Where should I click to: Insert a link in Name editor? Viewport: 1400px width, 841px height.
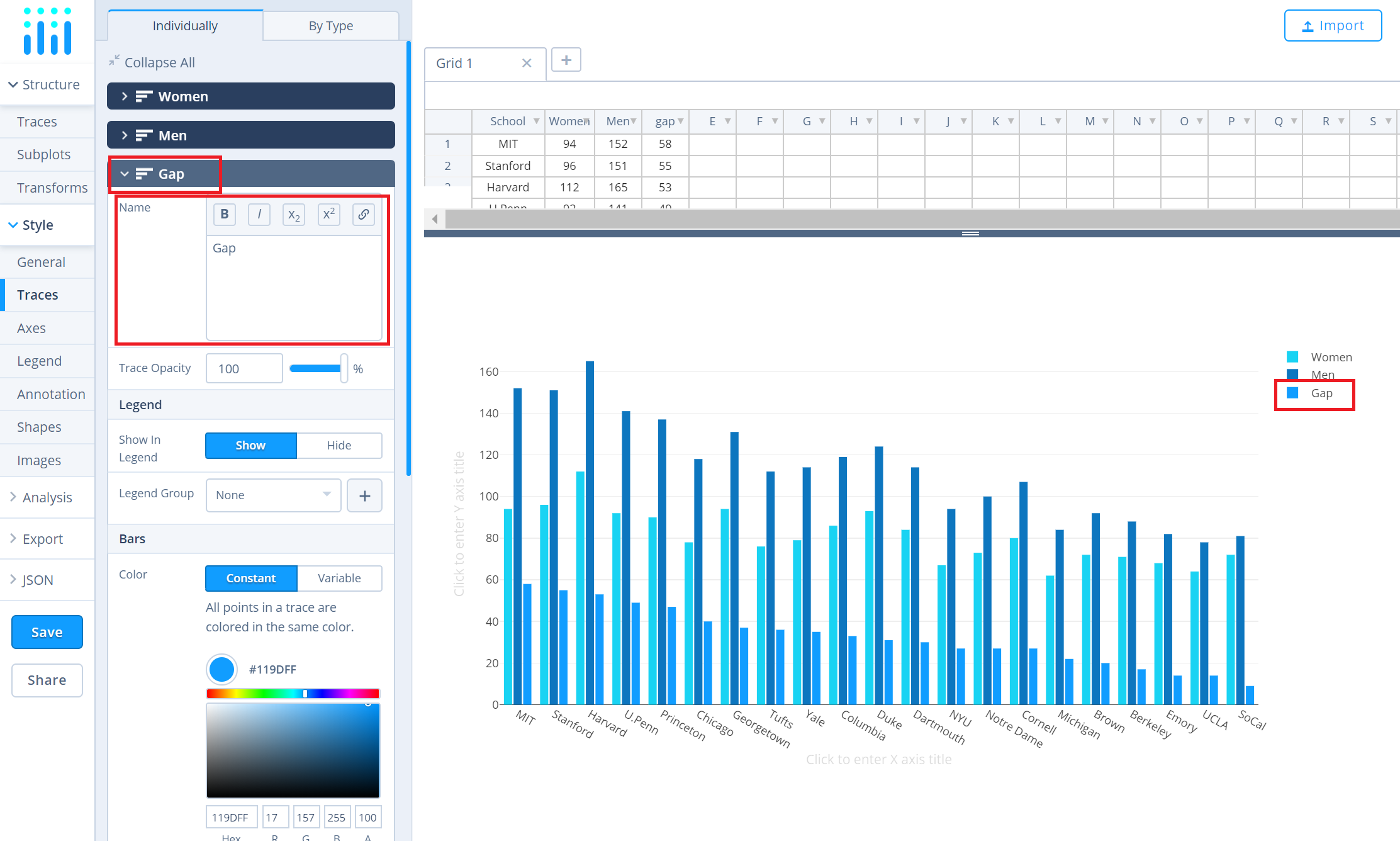(x=364, y=215)
